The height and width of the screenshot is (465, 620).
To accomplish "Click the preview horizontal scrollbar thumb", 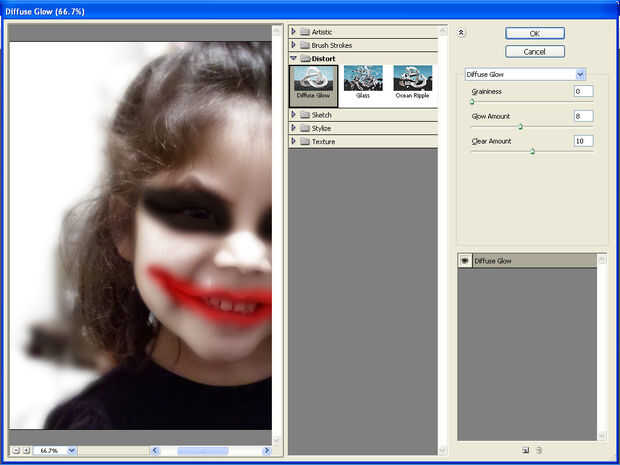I will click(x=203, y=451).
